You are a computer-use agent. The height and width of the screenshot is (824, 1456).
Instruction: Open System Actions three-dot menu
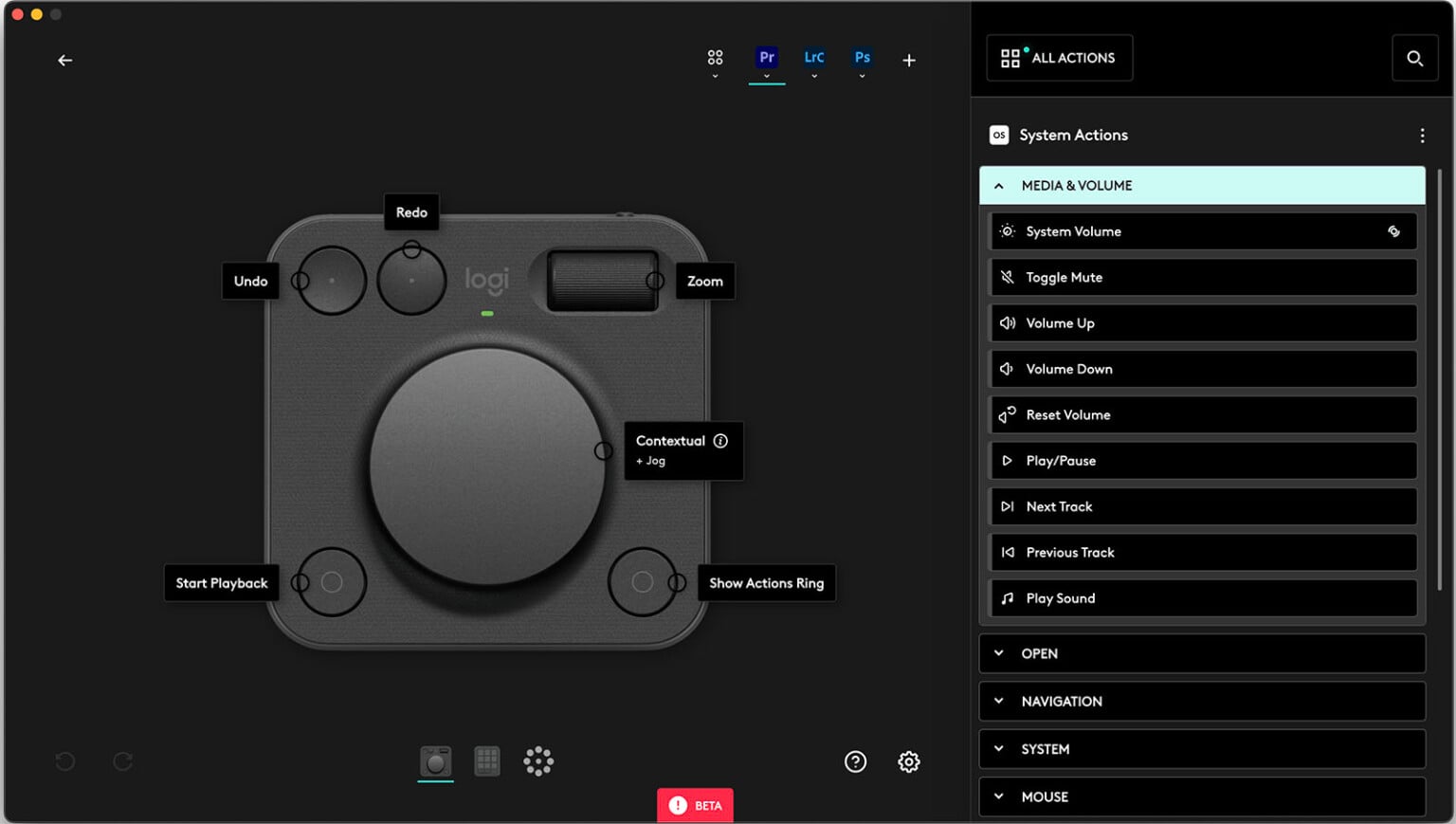(1421, 136)
